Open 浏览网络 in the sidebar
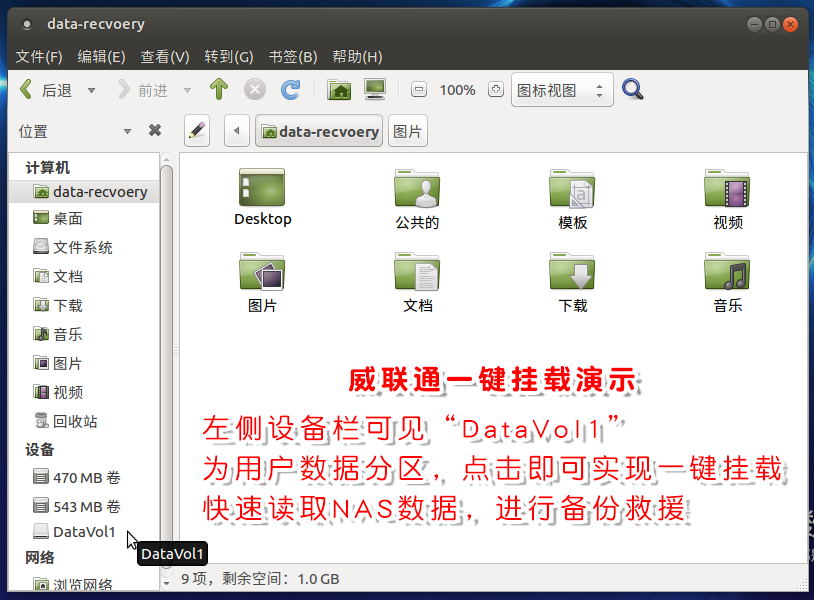814x600 pixels. click(85, 584)
